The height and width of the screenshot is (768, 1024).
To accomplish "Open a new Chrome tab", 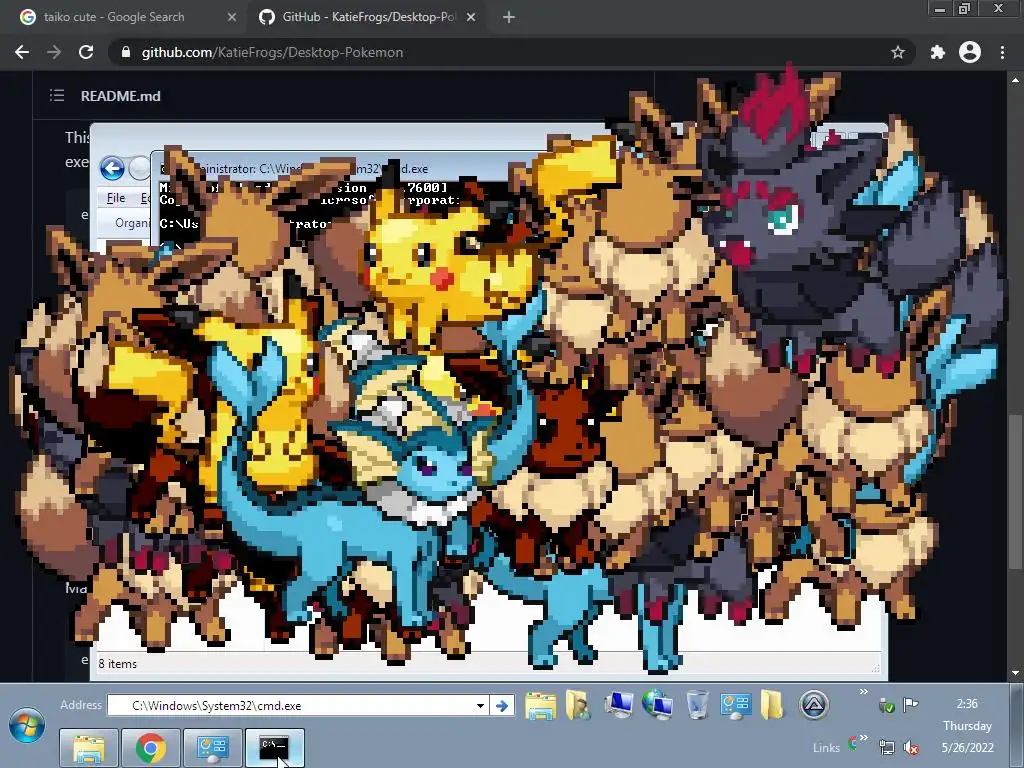I will click(509, 18).
